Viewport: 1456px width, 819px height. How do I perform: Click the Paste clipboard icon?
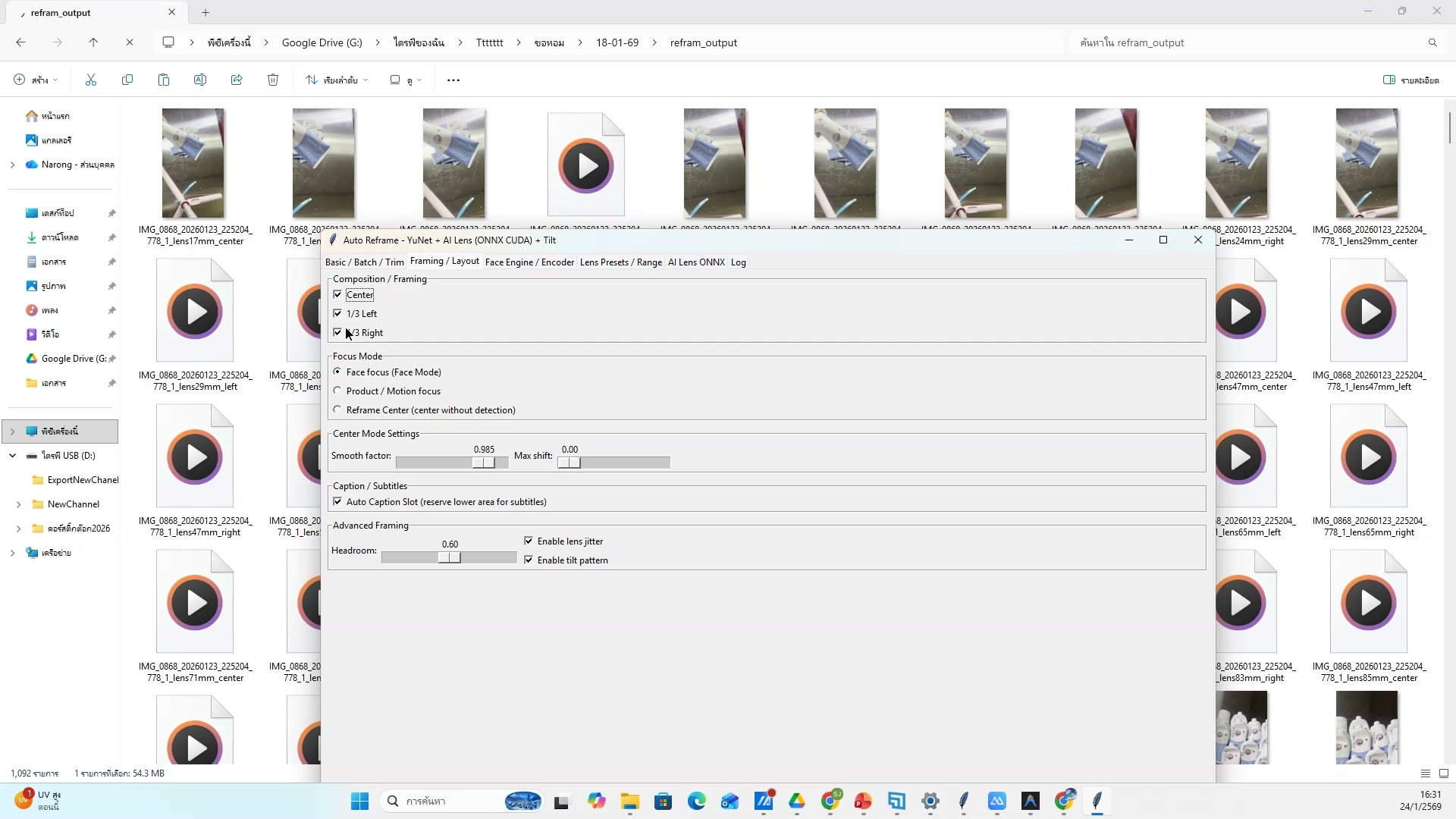coord(164,80)
